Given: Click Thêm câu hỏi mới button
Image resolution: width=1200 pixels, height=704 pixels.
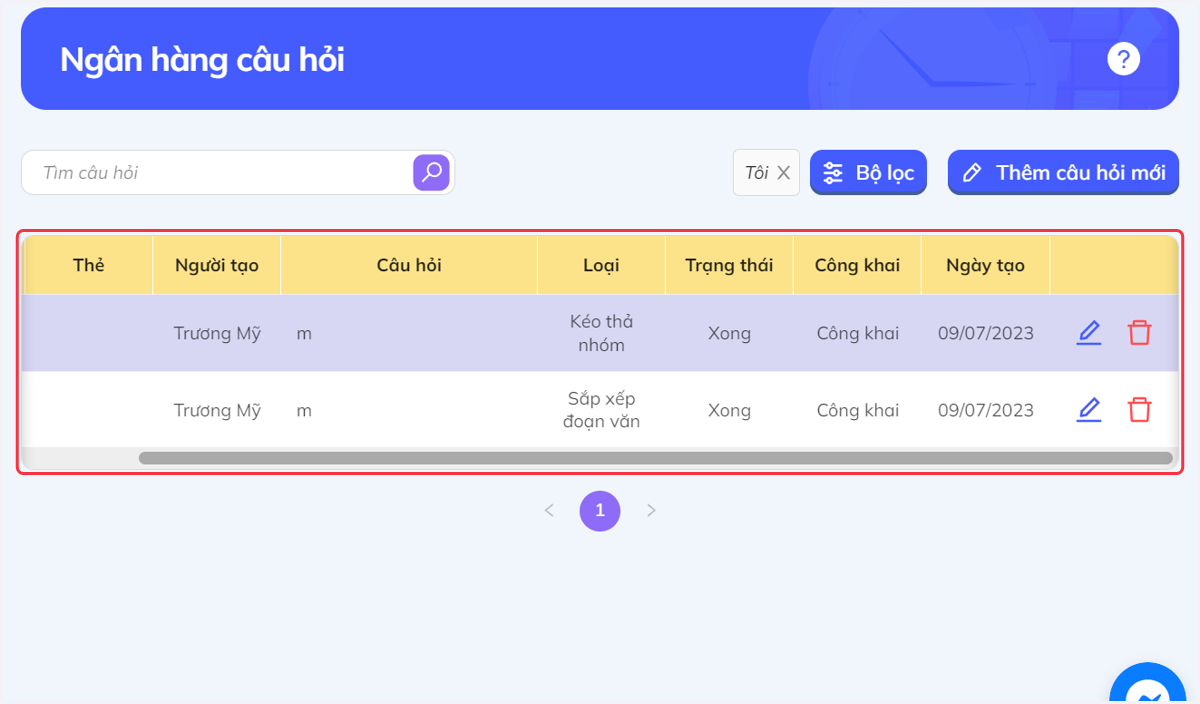Looking at the screenshot, I should coord(1063,173).
